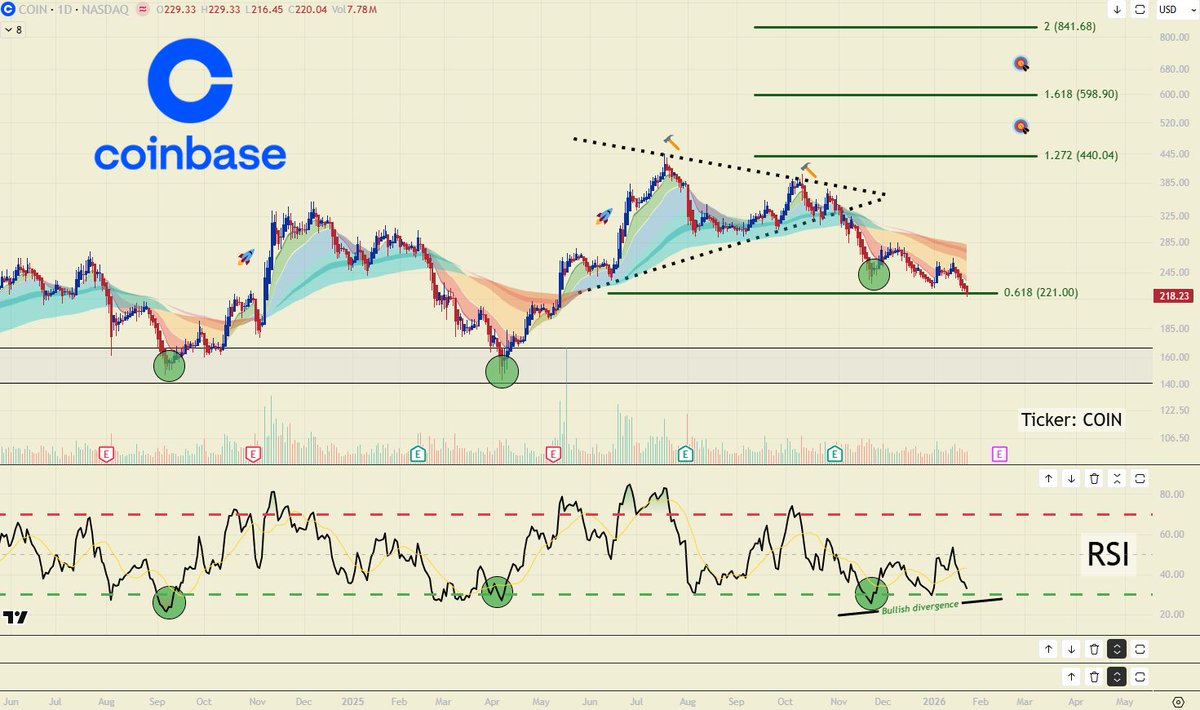Viewport: 1200px width, 710px height.
Task: Select the 'Bullish divergence' annotation text
Action: (x=919, y=606)
